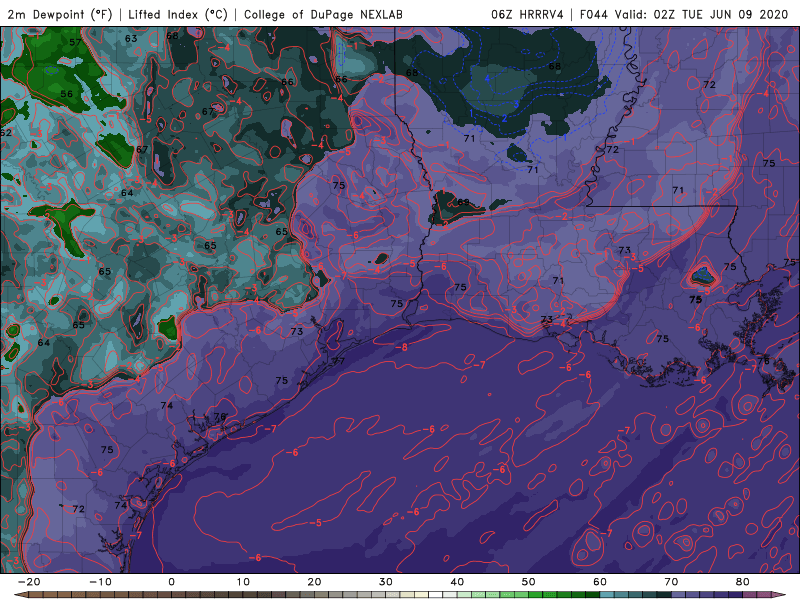The image size is (800, 600).
Task: Click the "77" dewpoint value on the coast
Action: [338, 361]
